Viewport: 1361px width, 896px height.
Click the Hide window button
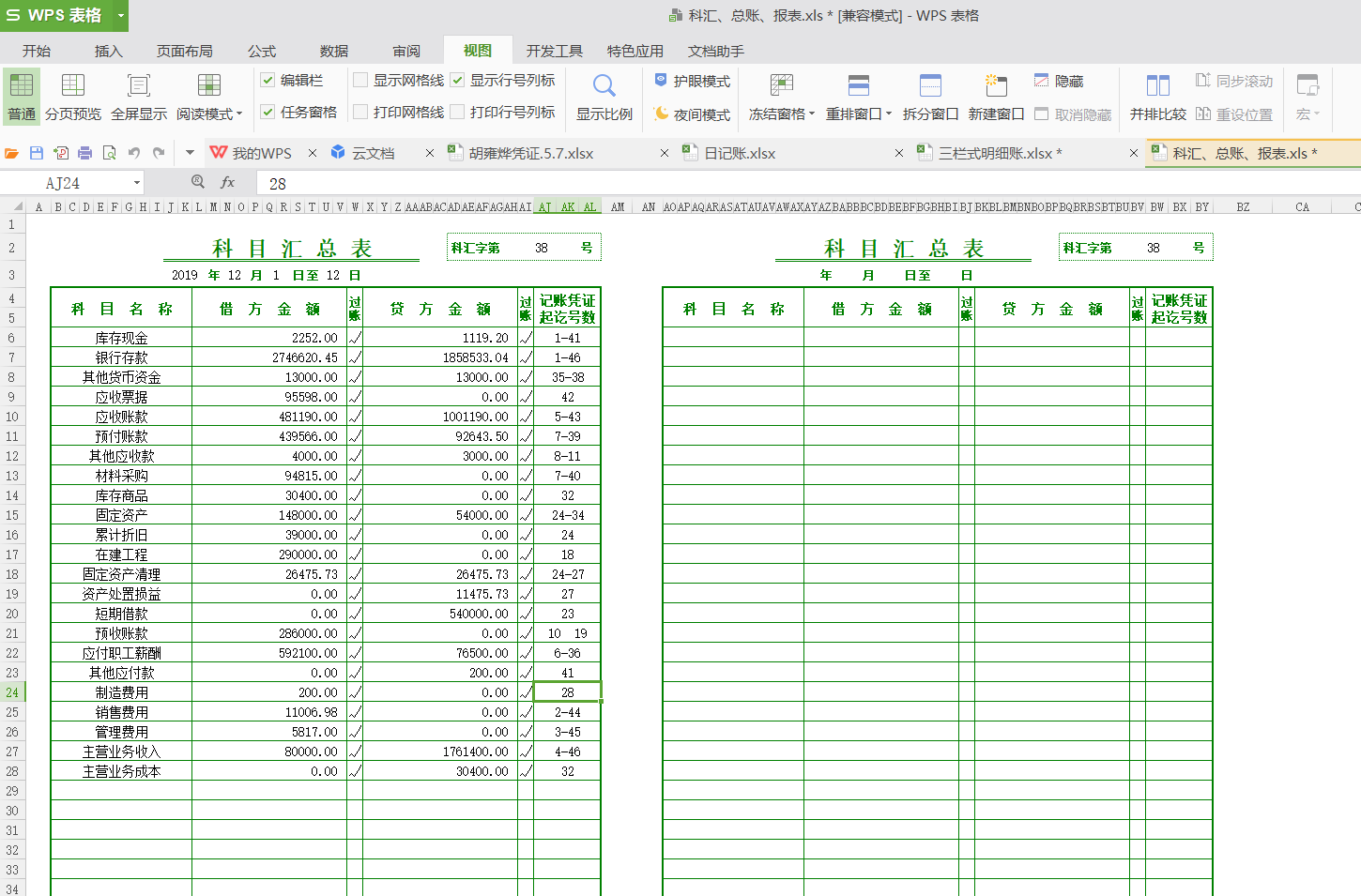click(1059, 82)
